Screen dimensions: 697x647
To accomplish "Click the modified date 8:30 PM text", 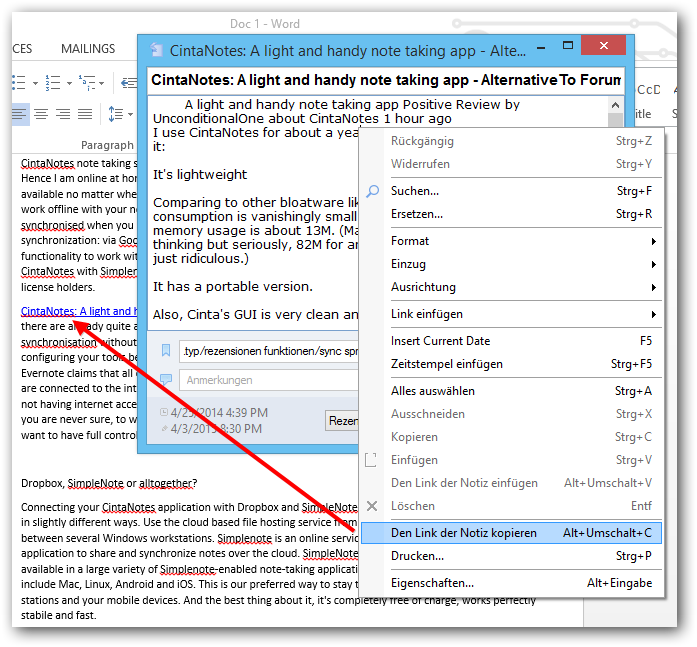I will (x=216, y=429).
